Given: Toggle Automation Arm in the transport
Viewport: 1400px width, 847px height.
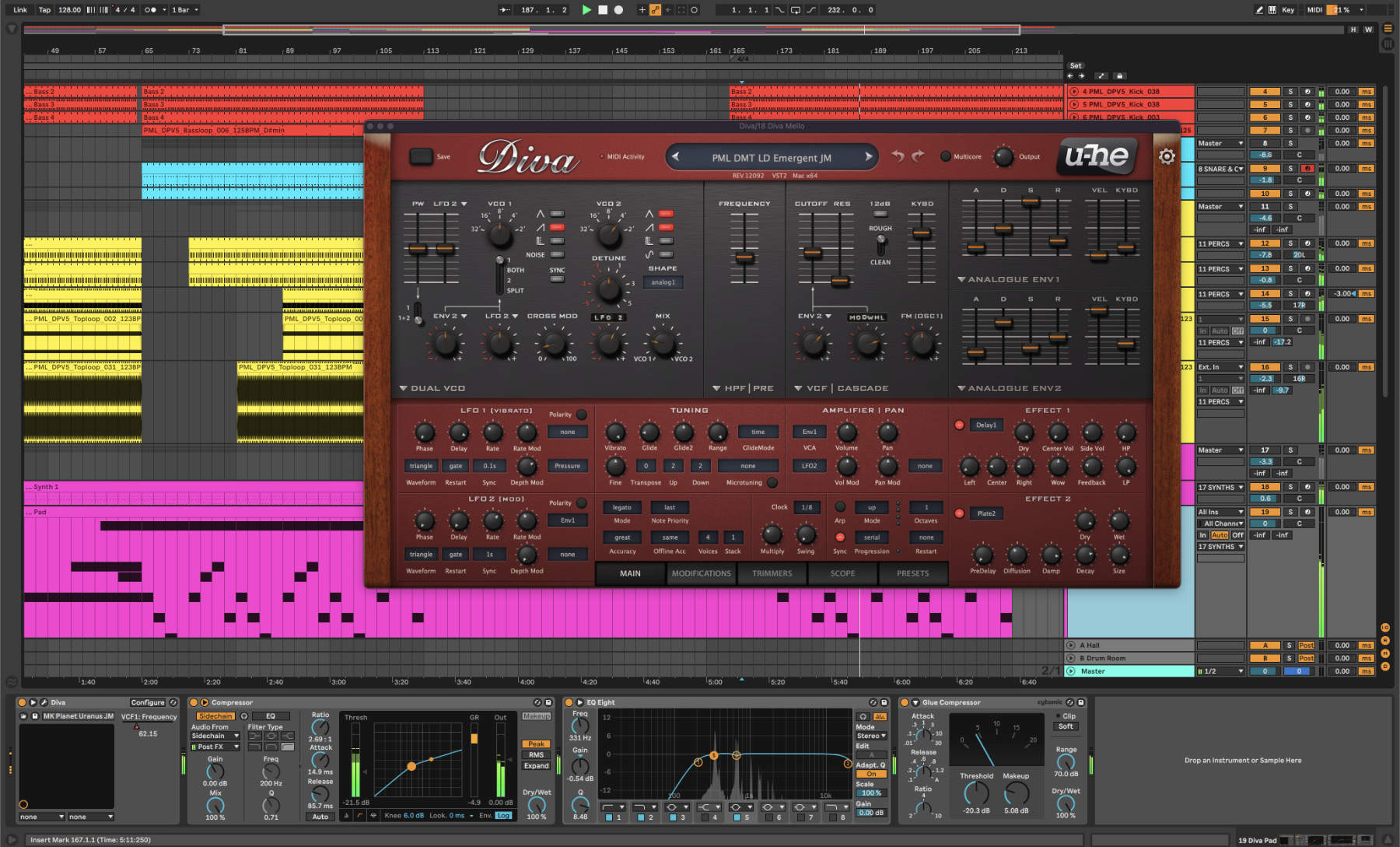Looking at the screenshot, I should pyautogui.click(x=655, y=10).
